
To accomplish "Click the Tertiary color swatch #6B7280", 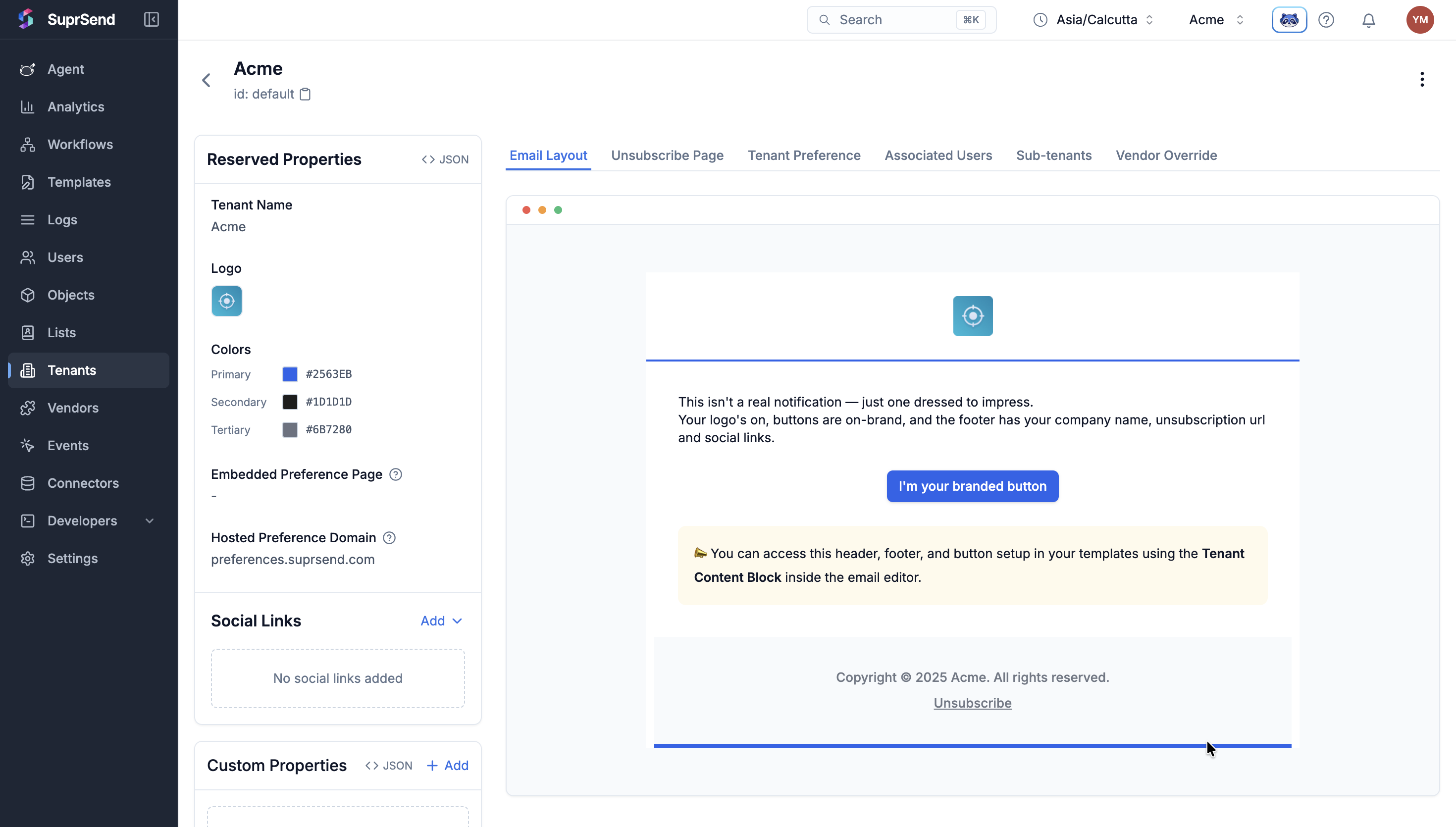I will coord(290,429).
